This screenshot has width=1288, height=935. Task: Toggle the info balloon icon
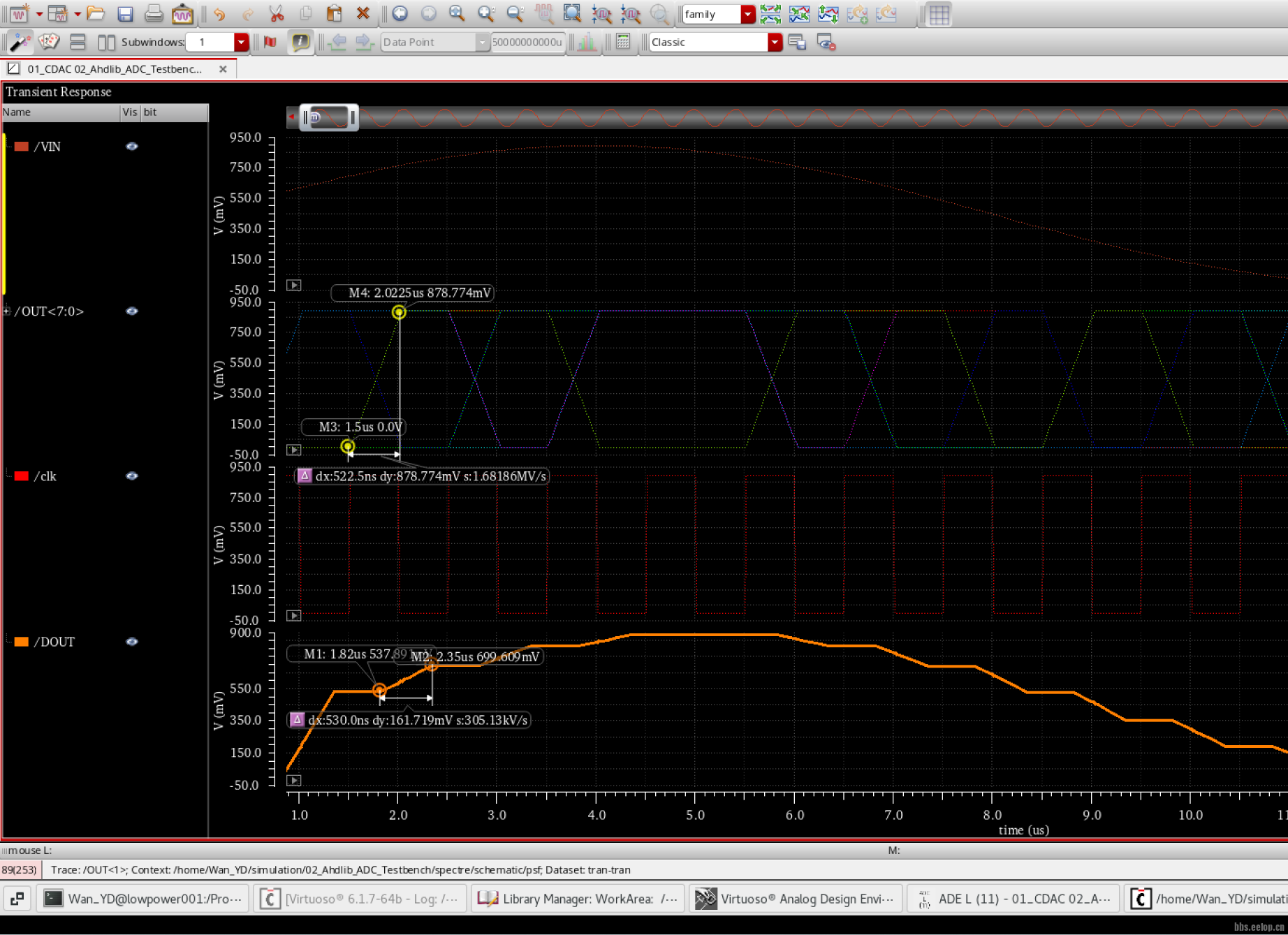(x=300, y=42)
